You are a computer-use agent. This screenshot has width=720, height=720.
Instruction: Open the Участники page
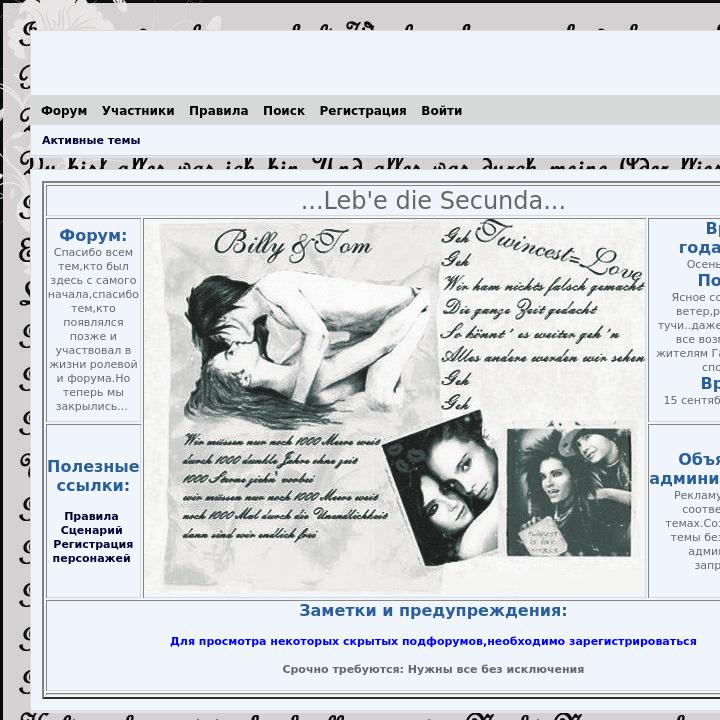pyautogui.click(x=138, y=111)
